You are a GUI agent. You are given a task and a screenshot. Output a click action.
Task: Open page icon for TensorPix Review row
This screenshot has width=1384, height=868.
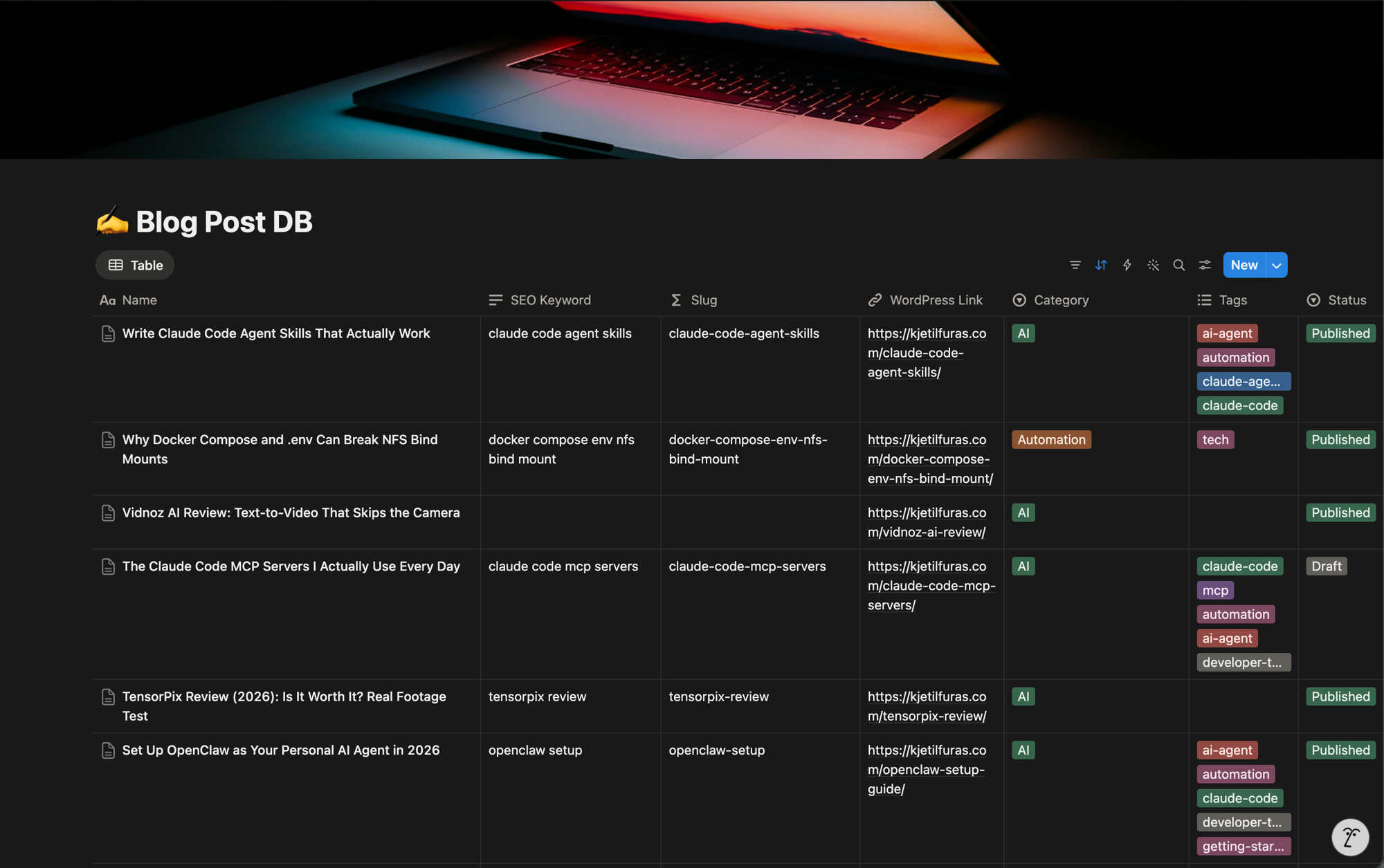point(108,696)
